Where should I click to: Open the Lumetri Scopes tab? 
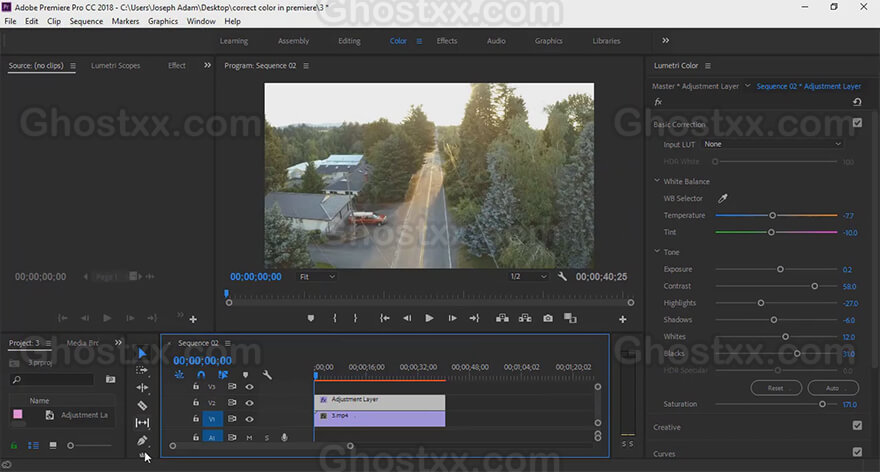coord(116,66)
